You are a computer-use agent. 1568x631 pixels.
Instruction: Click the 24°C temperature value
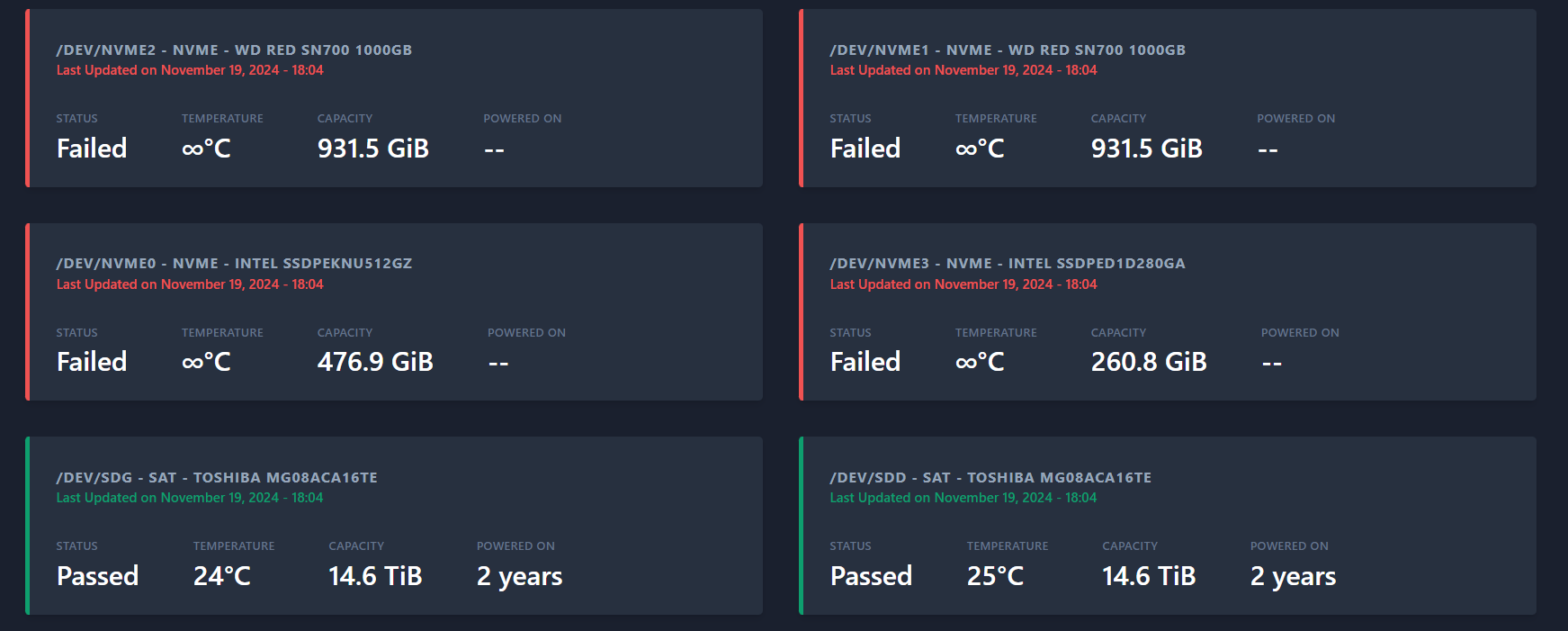[x=222, y=576]
